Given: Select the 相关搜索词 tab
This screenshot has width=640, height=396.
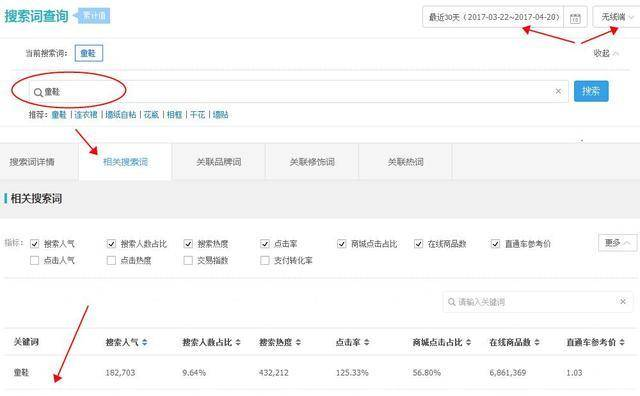Looking at the screenshot, I should click(x=125, y=162).
